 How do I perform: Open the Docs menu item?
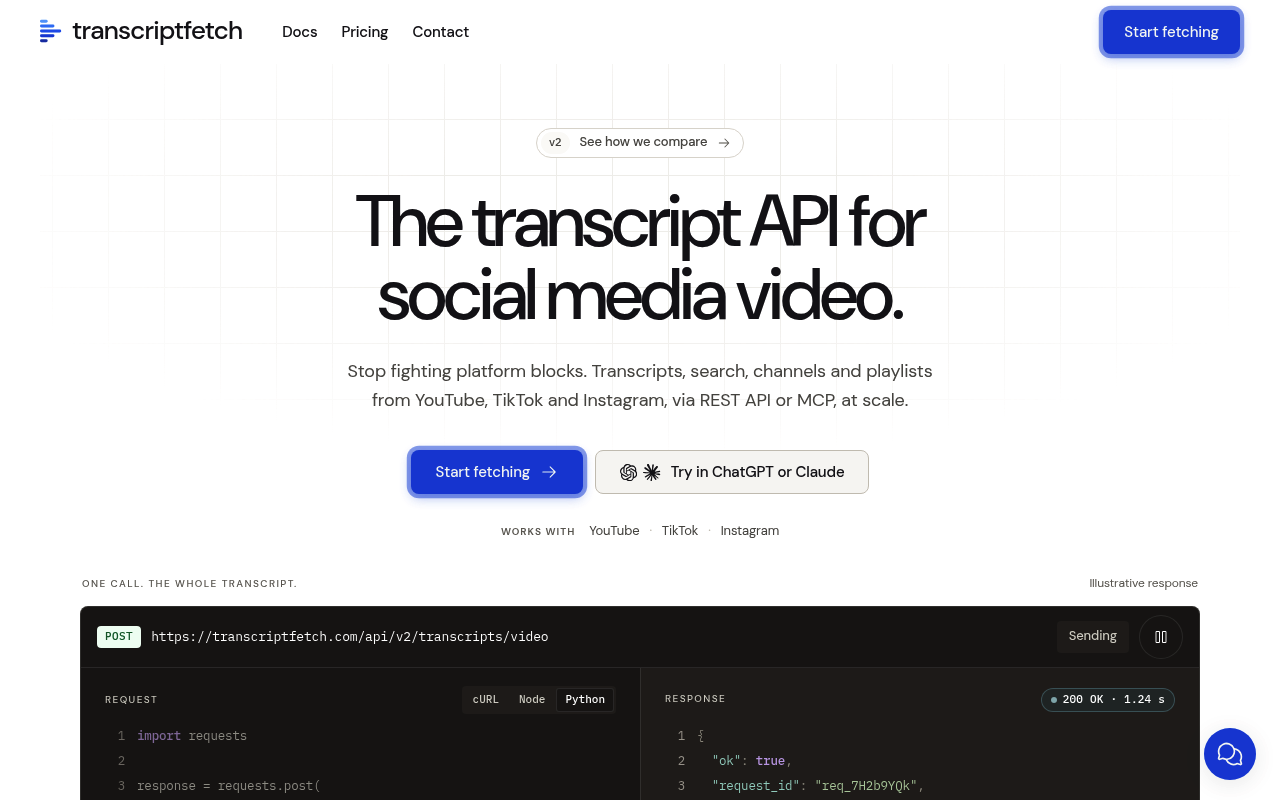pos(300,32)
